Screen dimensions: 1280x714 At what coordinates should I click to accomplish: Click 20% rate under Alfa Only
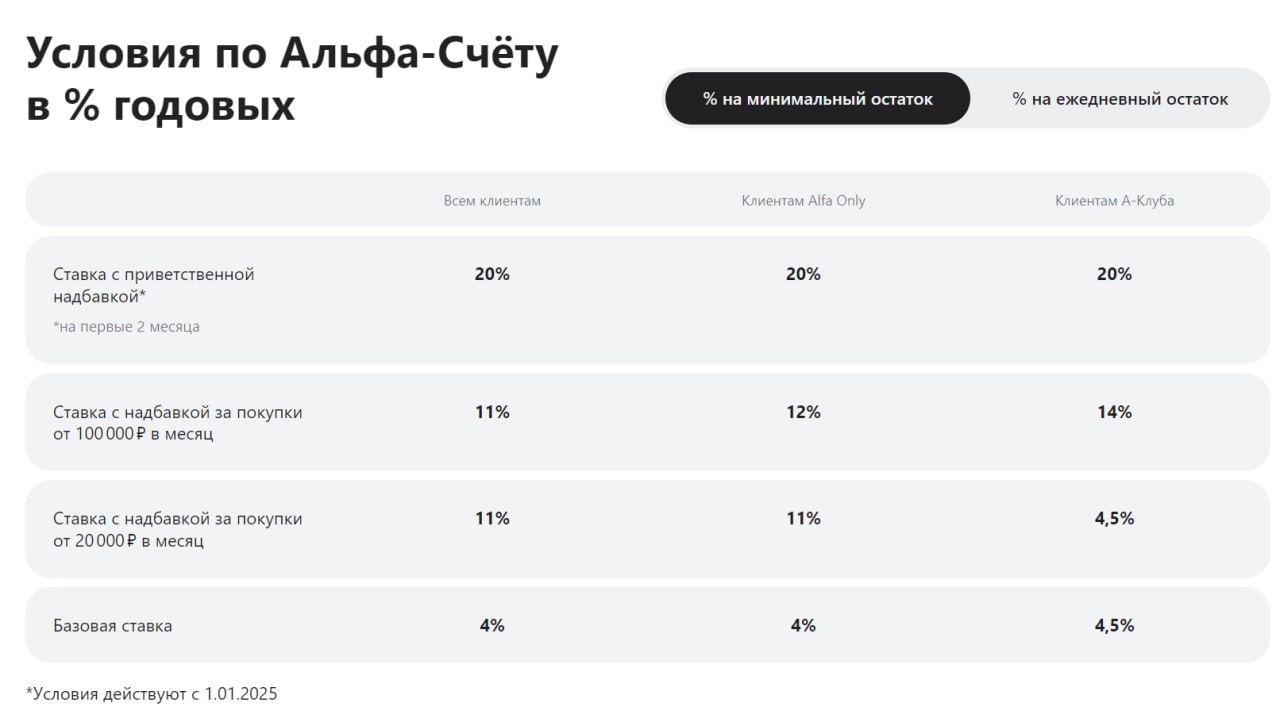tap(803, 274)
